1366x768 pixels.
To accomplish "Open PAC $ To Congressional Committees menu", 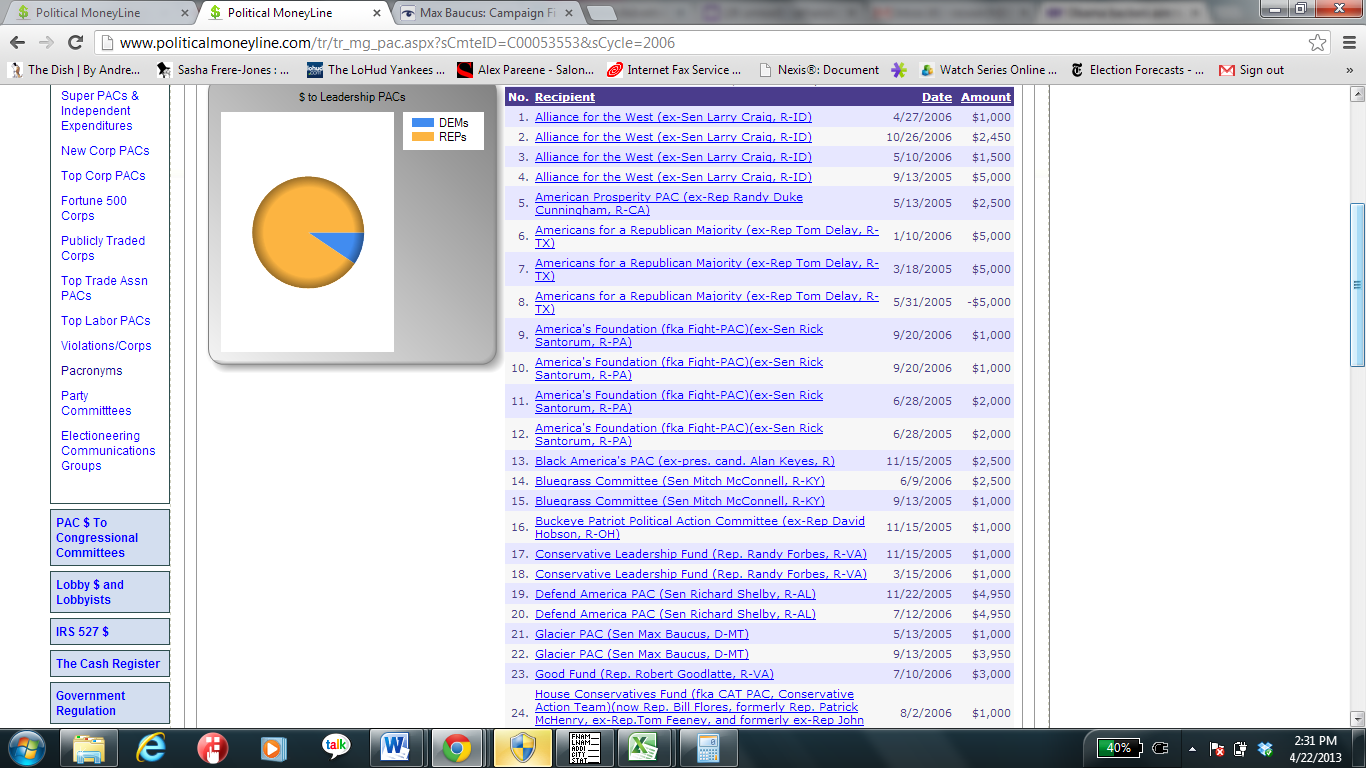I will tap(110, 538).
